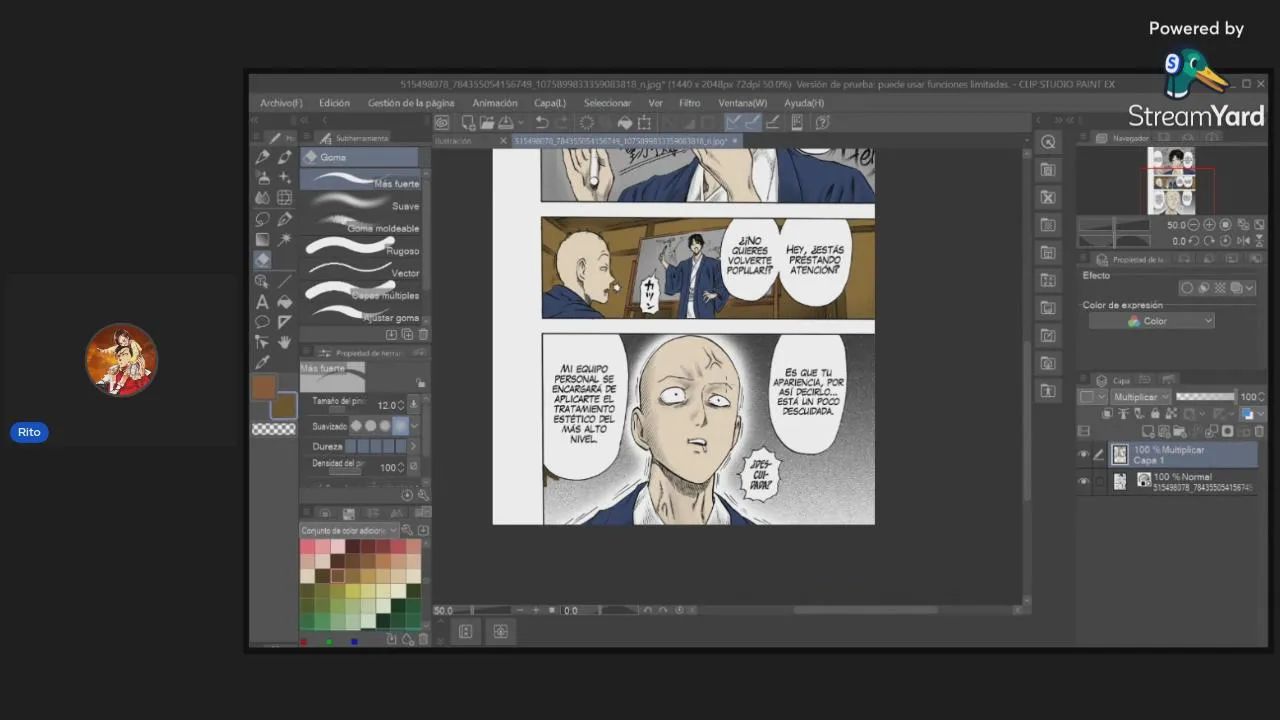
Task: Delete layer using trash icon in Layer panel
Action: point(1259,431)
